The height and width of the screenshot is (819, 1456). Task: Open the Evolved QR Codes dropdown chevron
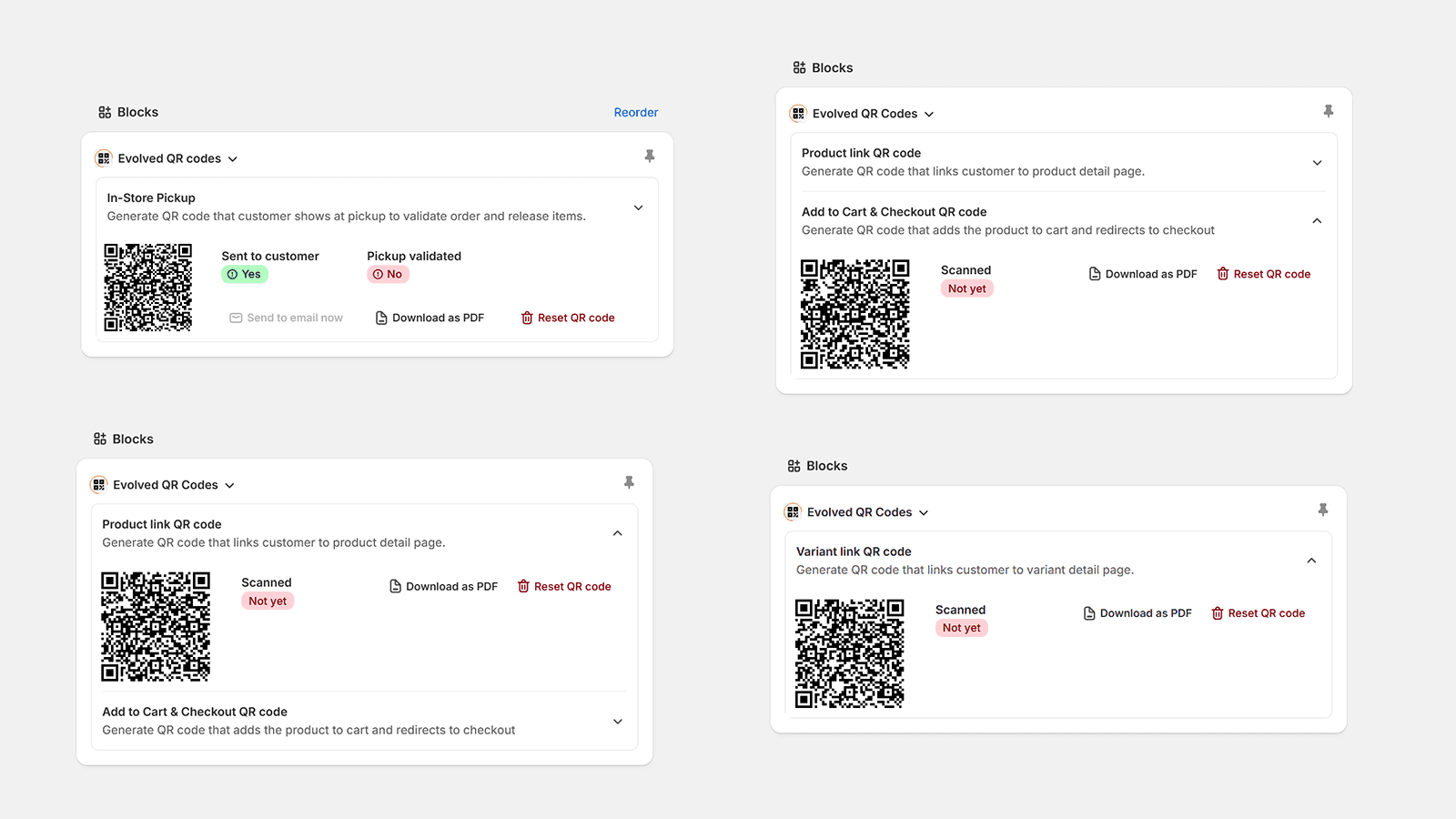929,113
